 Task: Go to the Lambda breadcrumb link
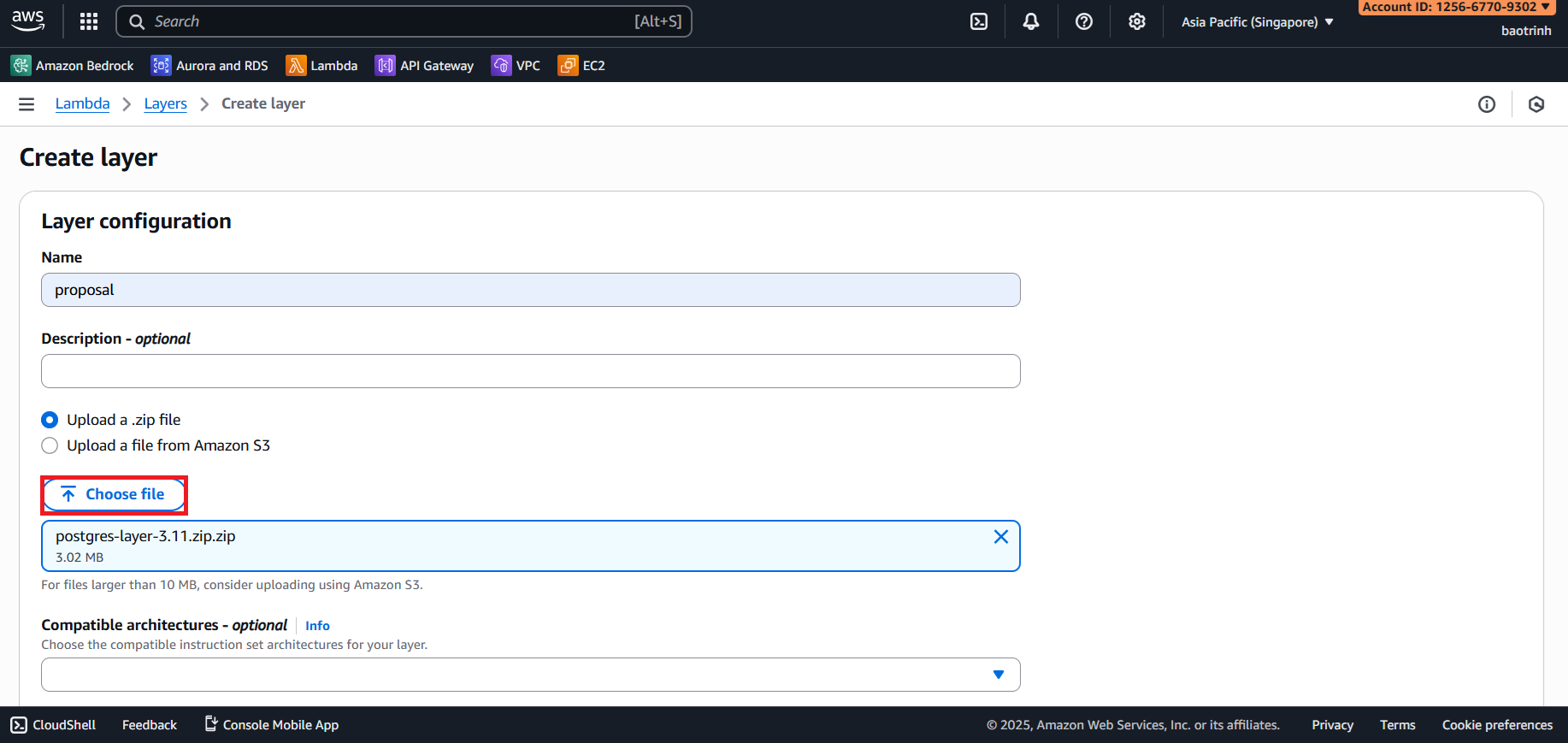(x=83, y=103)
